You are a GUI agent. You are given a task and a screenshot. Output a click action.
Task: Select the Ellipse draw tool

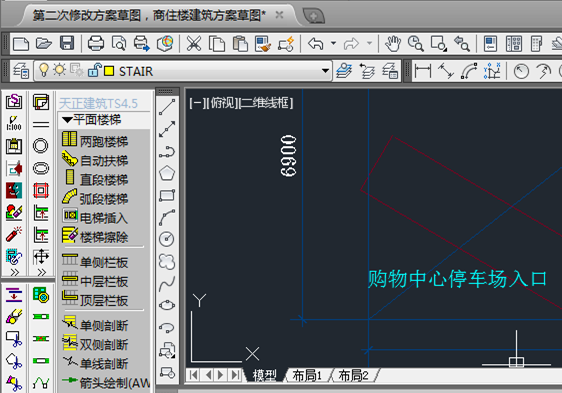click(167, 306)
